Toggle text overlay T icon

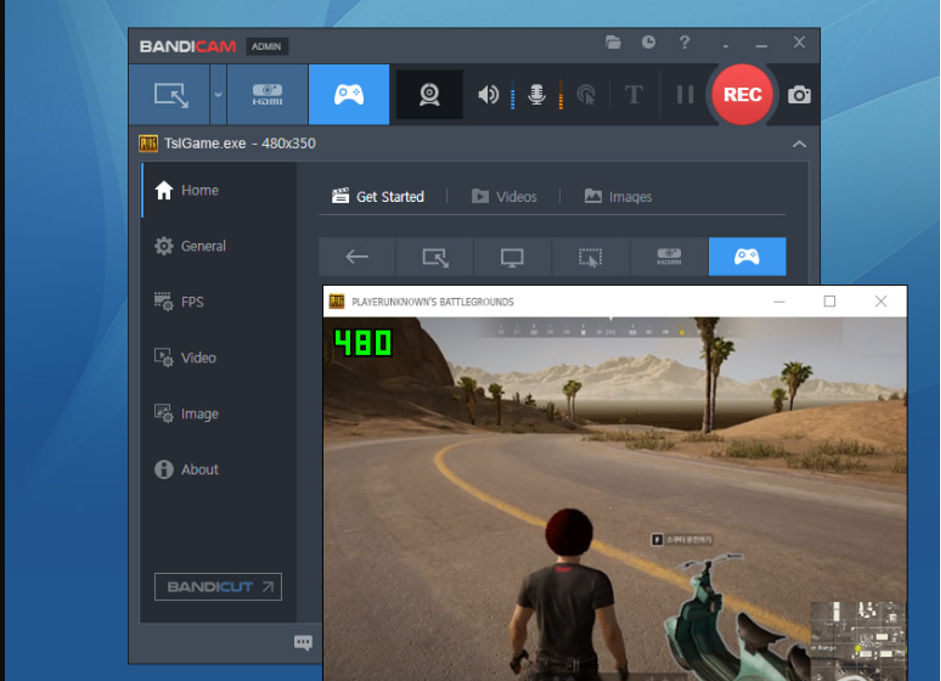point(633,95)
